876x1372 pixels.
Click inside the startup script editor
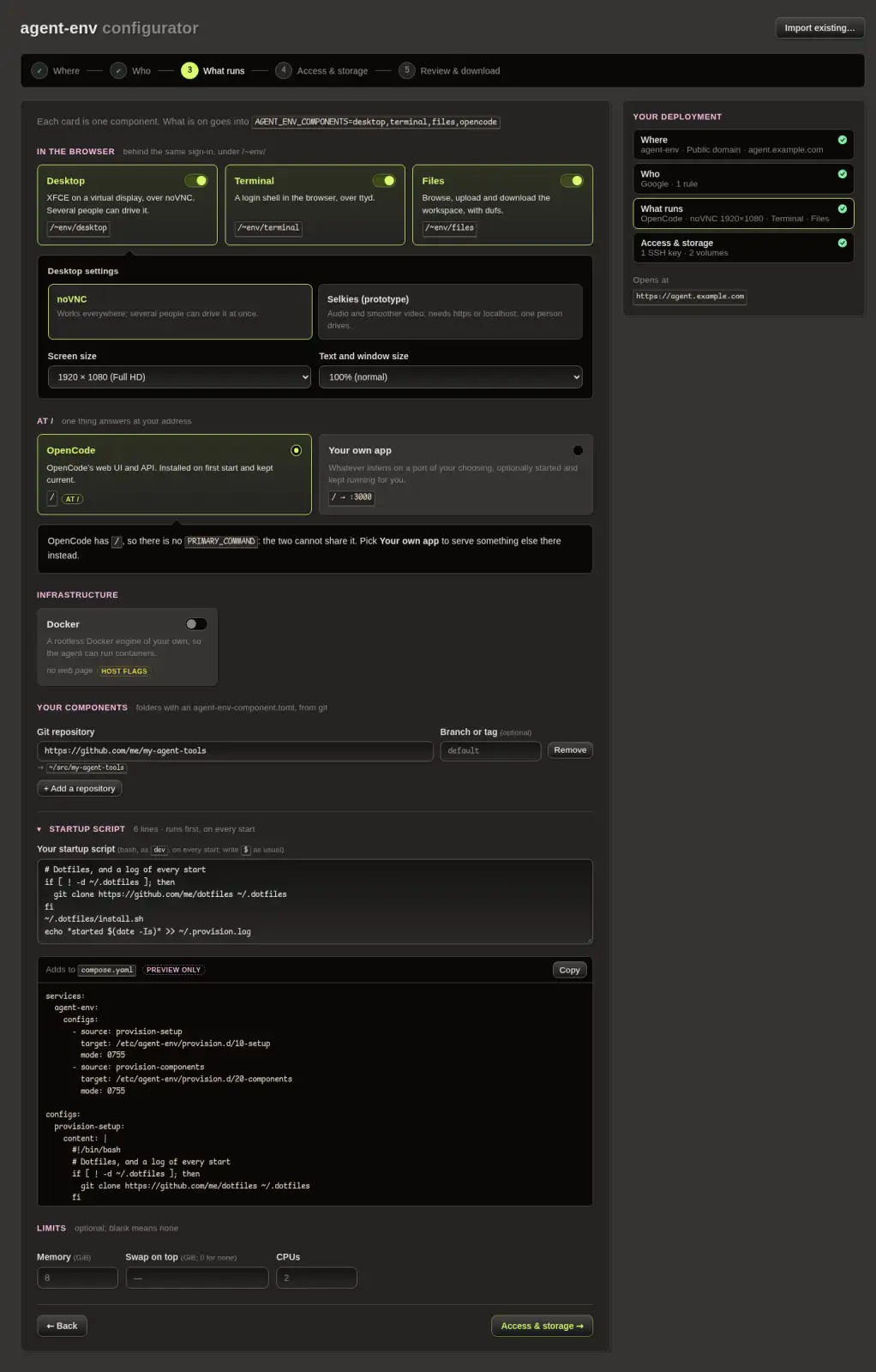pos(315,901)
